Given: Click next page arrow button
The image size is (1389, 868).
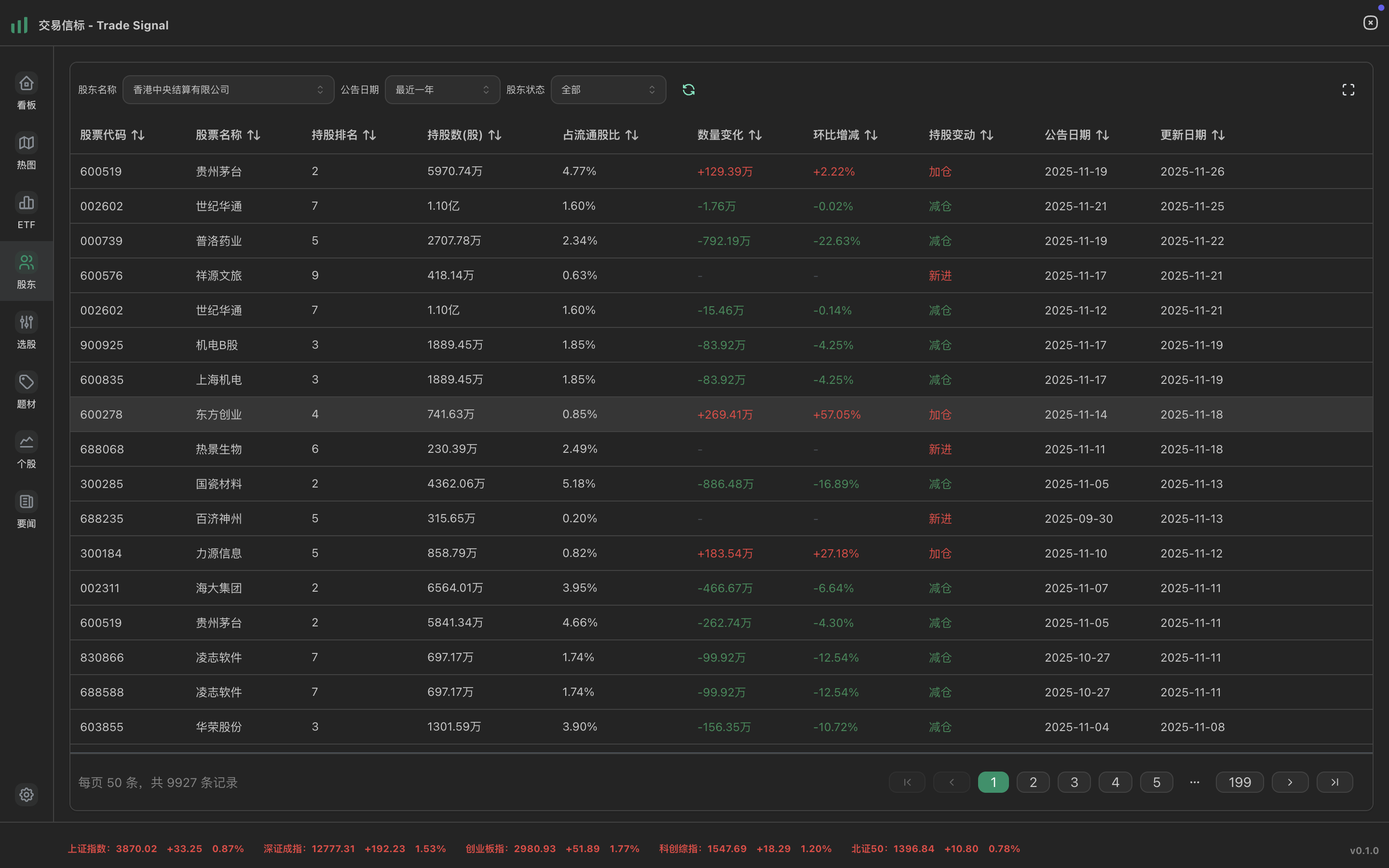Looking at the screenshot, I should pos(1290,782).
